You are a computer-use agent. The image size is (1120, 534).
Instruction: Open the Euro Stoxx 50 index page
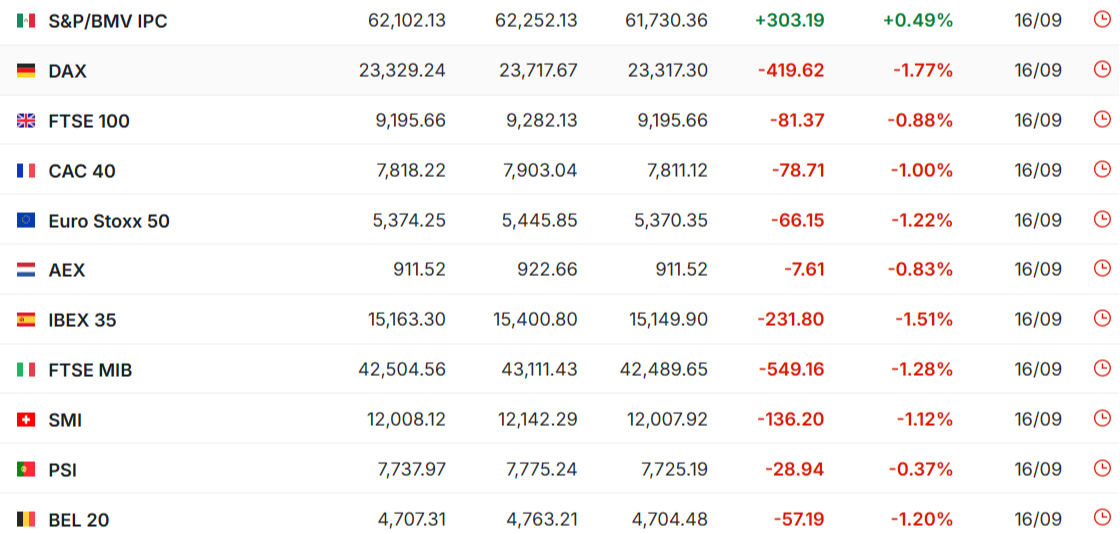pos(109,221)
